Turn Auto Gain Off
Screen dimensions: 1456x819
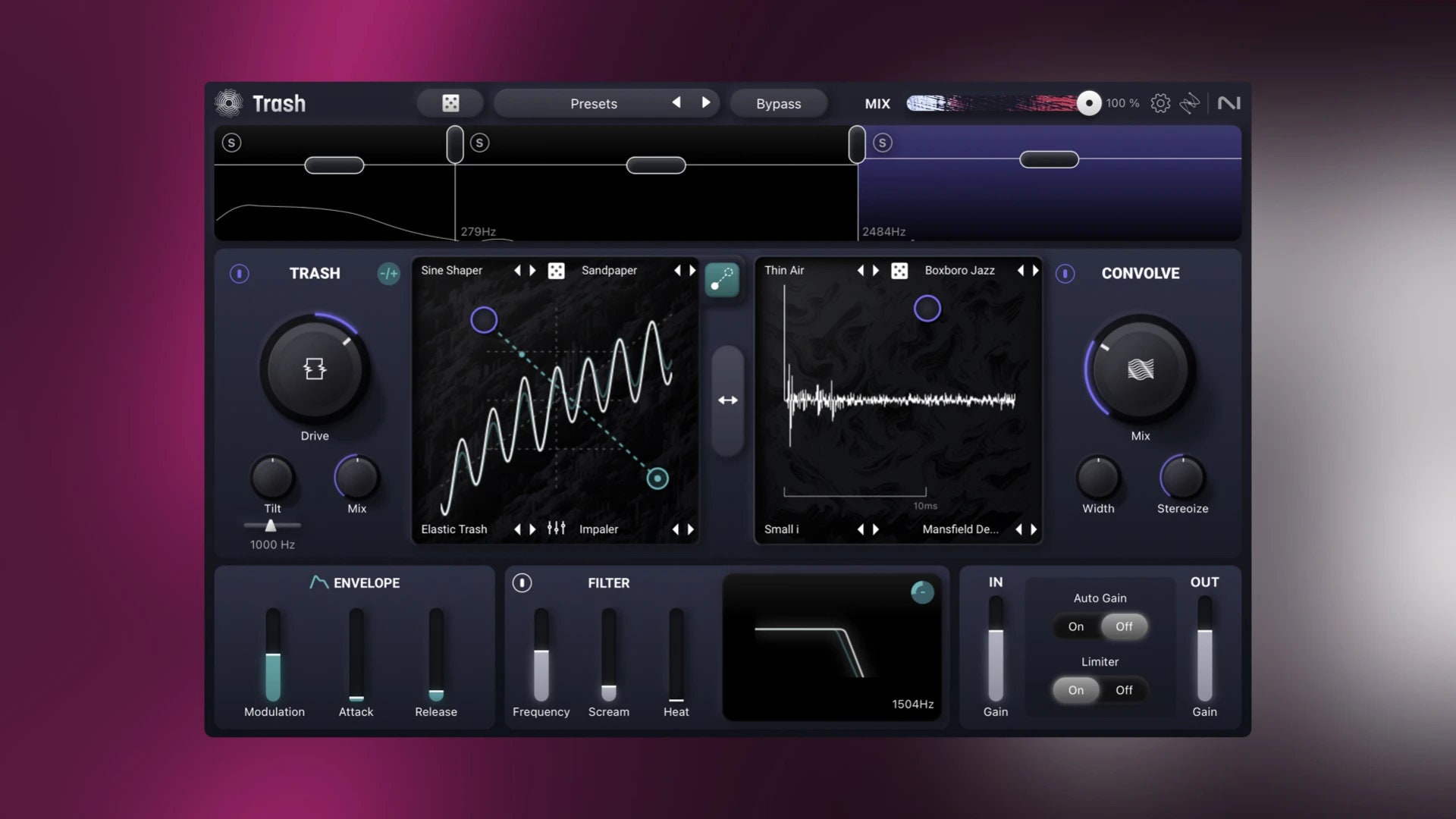pos(1124,626)
